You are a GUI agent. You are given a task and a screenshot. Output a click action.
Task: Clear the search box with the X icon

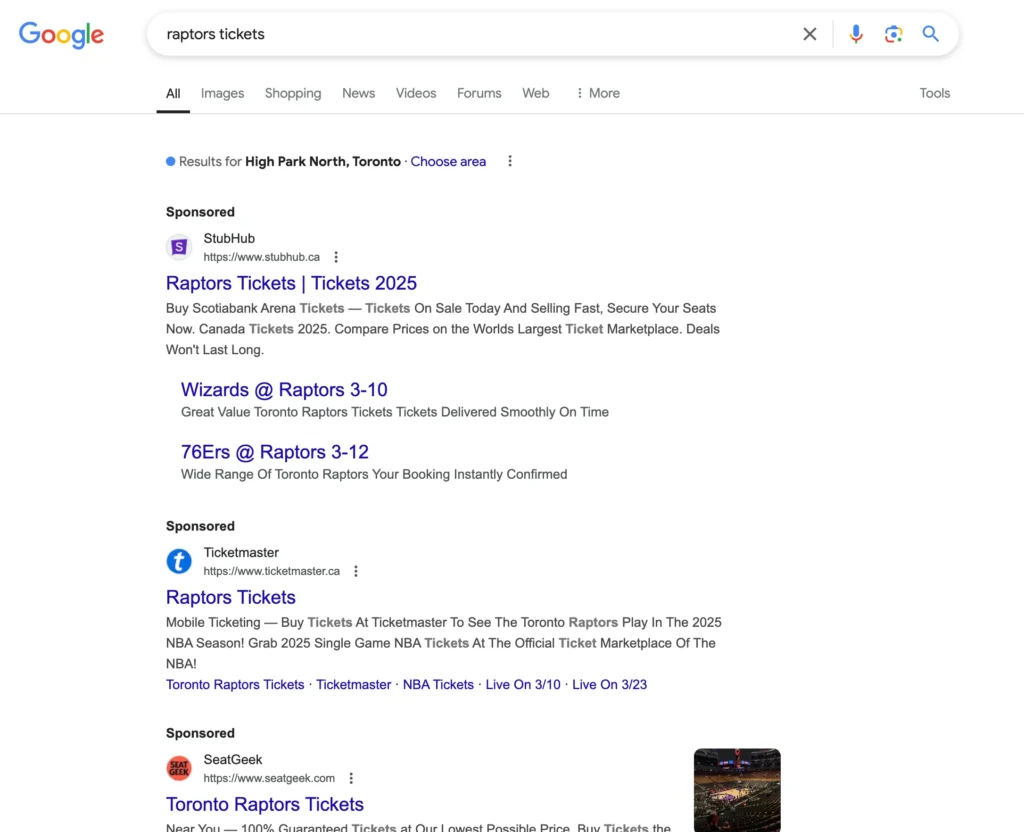point(809,34)
